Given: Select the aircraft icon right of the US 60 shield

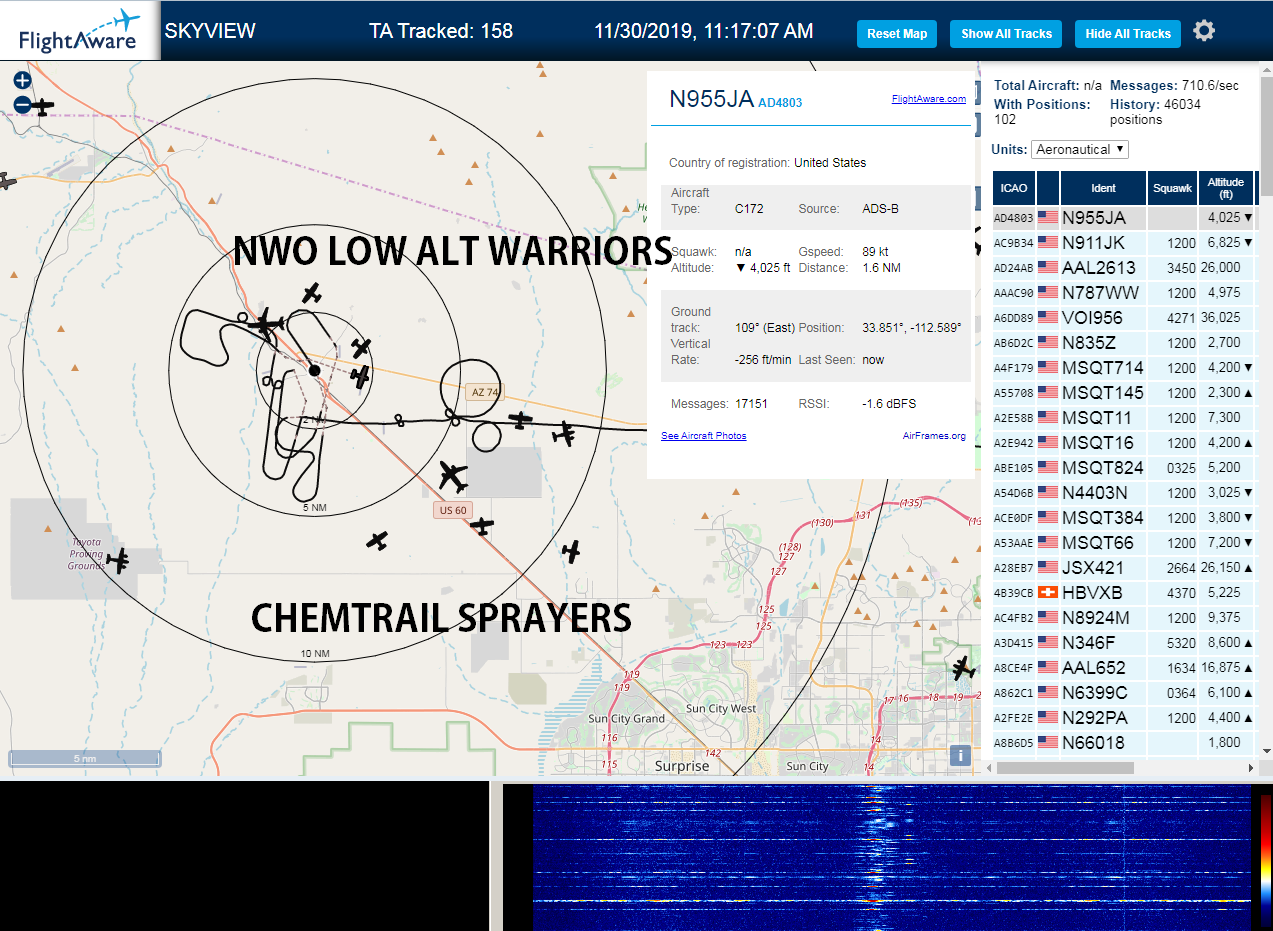Looking at the screenshot, I should 483,525.
